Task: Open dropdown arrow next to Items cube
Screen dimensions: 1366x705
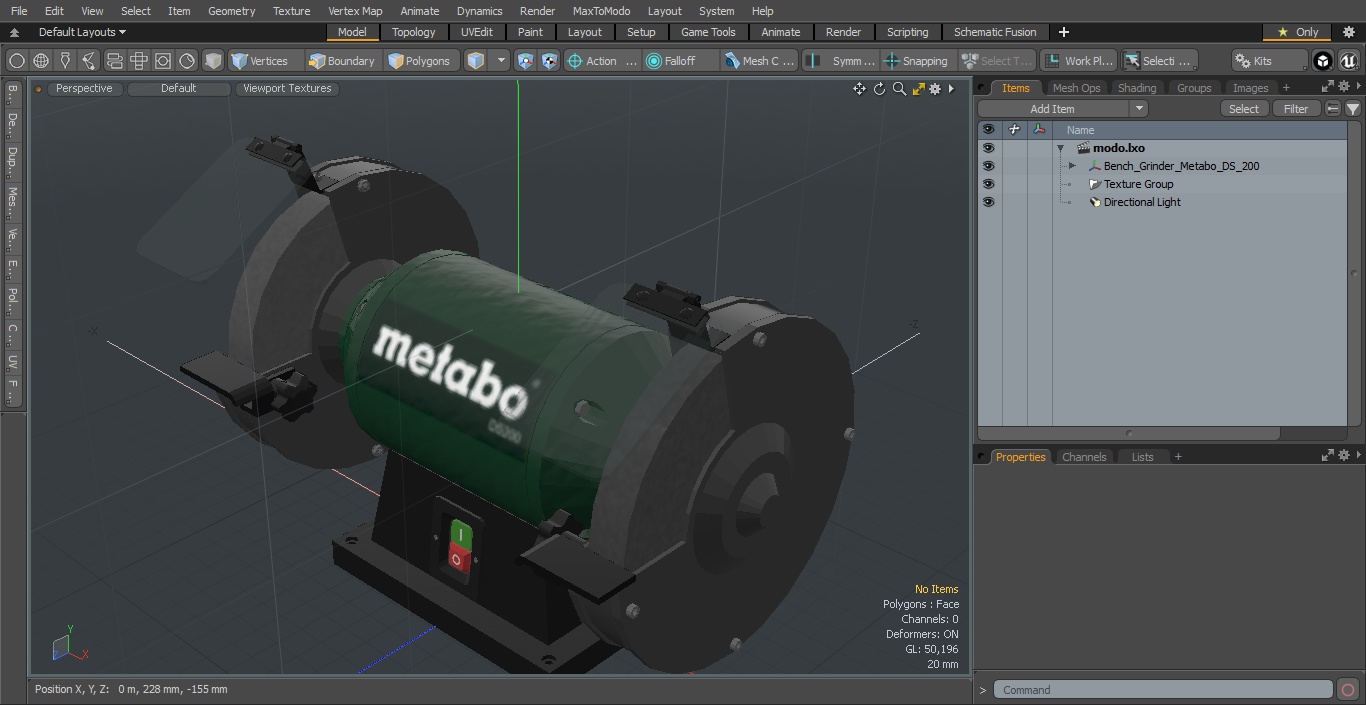Action: (x=501, y=61)
